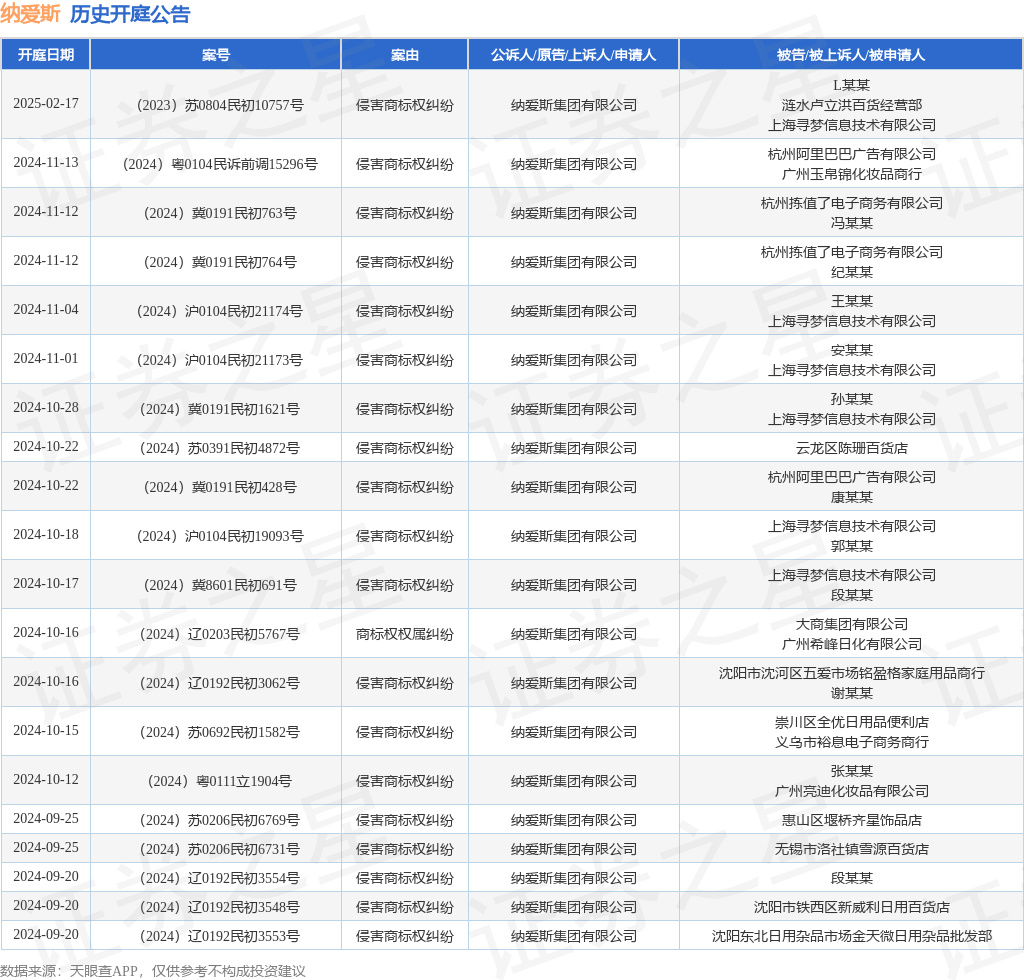Click case number (2024)辽0192民初3062号

tap(220, 683)
